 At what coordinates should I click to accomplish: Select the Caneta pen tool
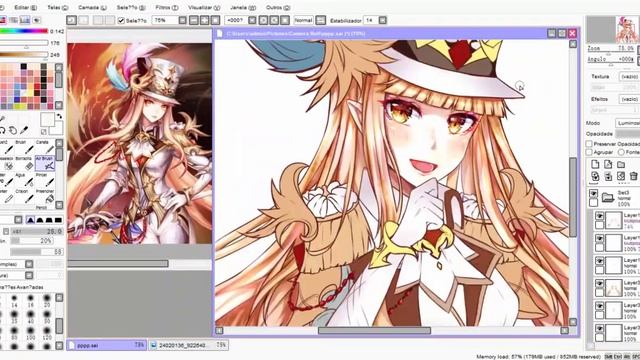coord(45,148)
